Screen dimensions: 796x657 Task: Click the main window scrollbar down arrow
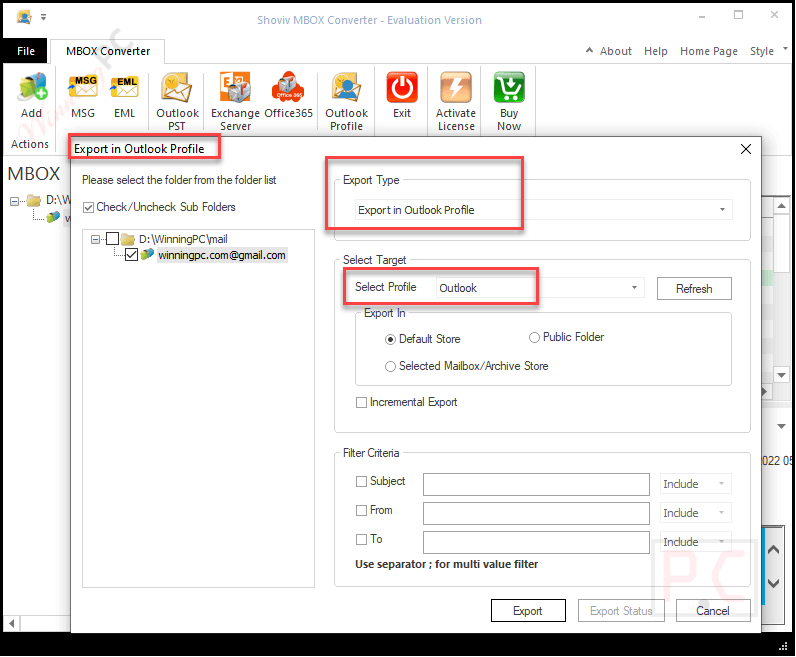781,375
